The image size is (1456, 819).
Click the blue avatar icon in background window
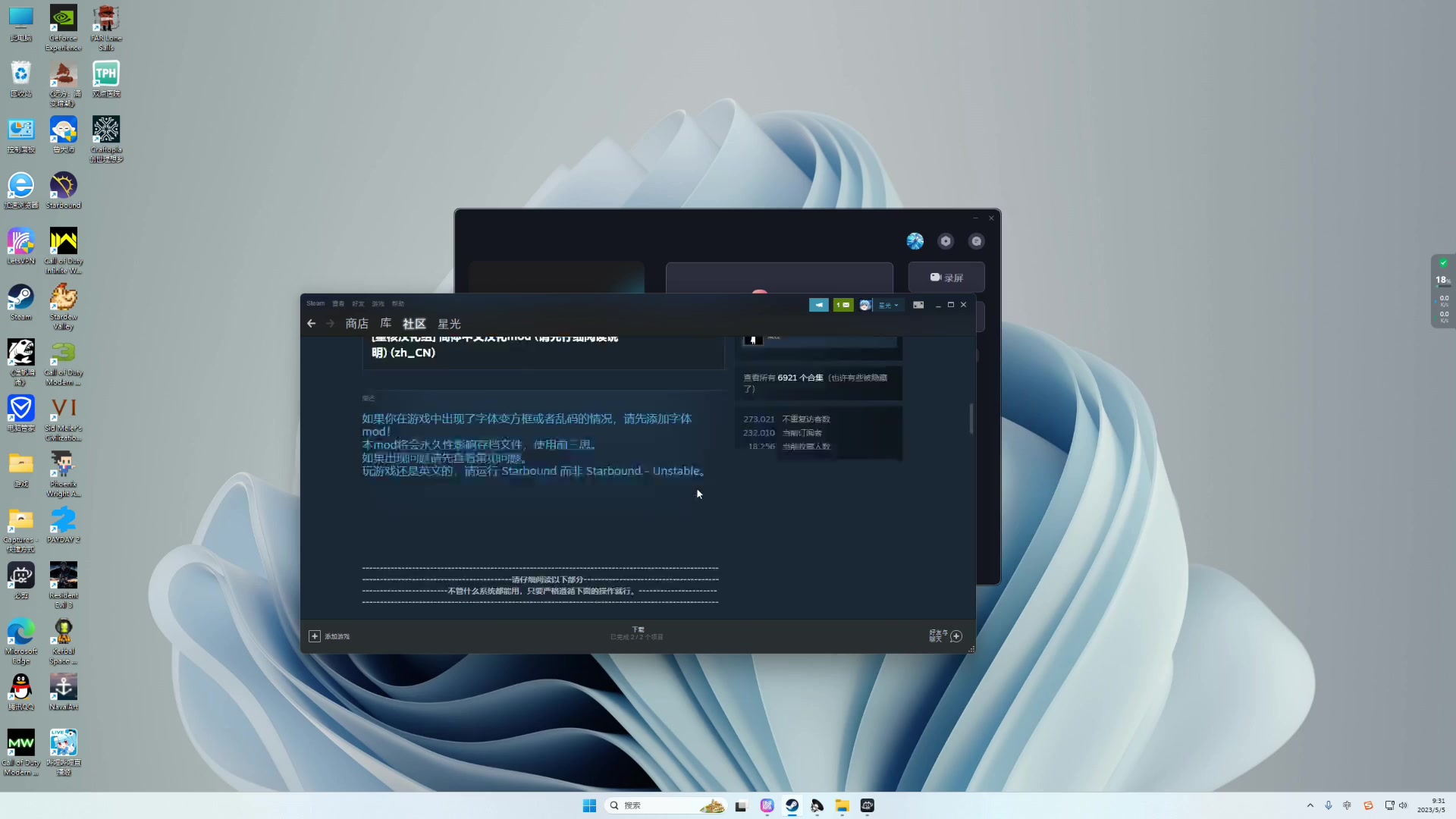click(915, 241)
